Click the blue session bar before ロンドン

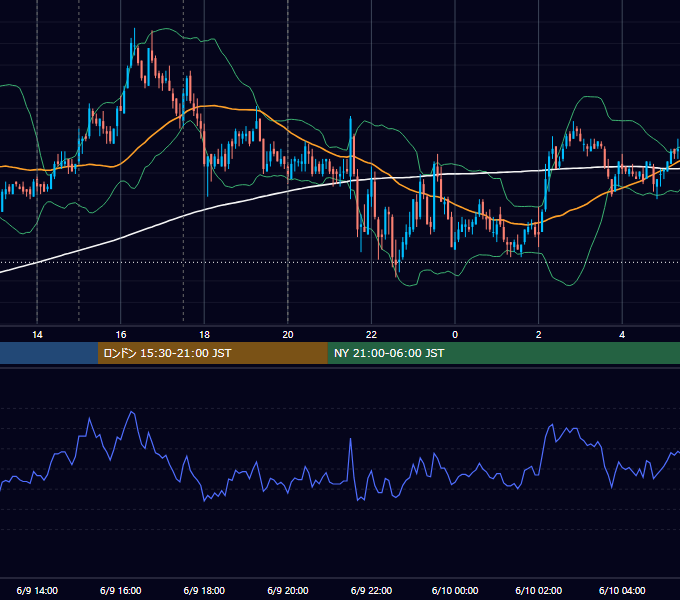click(x=49, y=353)
